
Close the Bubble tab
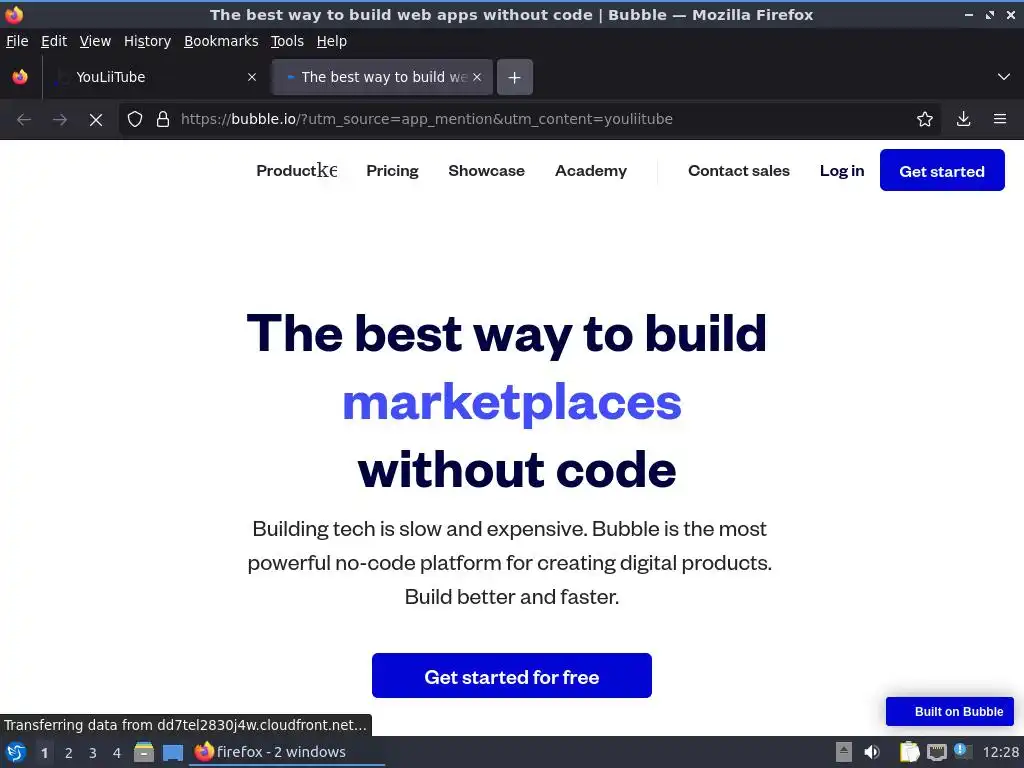477,77
